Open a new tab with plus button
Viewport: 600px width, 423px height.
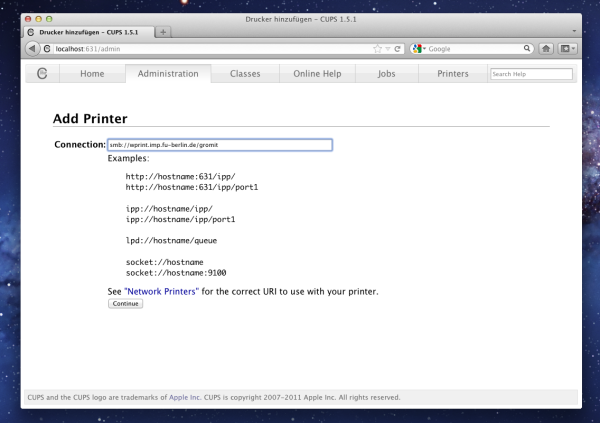pyautogui.click(x=163, y=32)
